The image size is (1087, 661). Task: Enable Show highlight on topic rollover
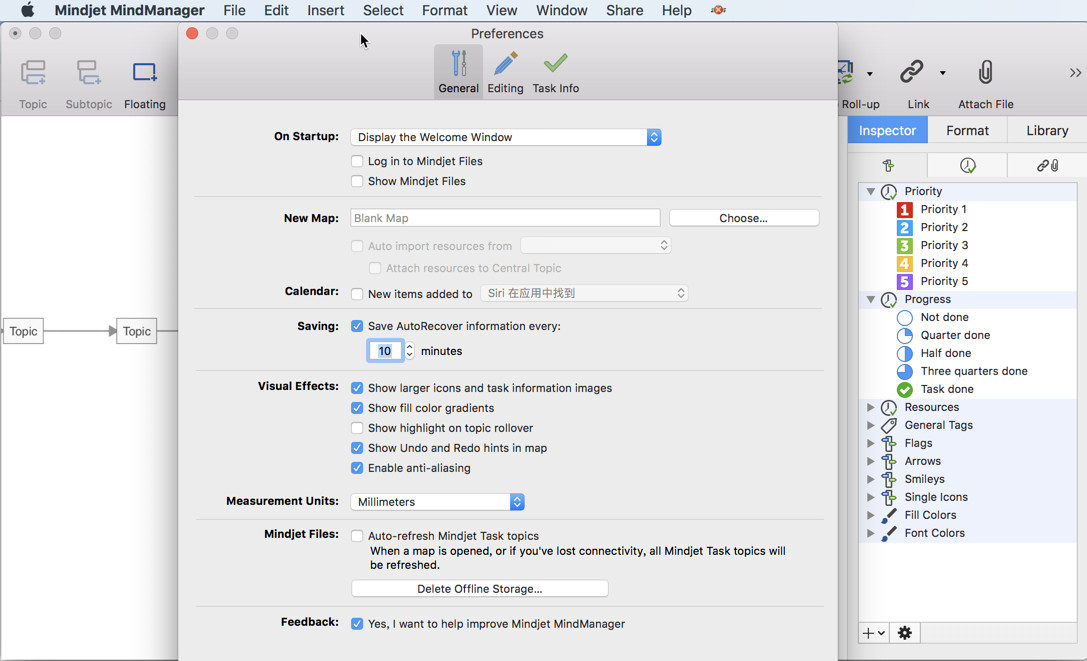tap(357, 428)
